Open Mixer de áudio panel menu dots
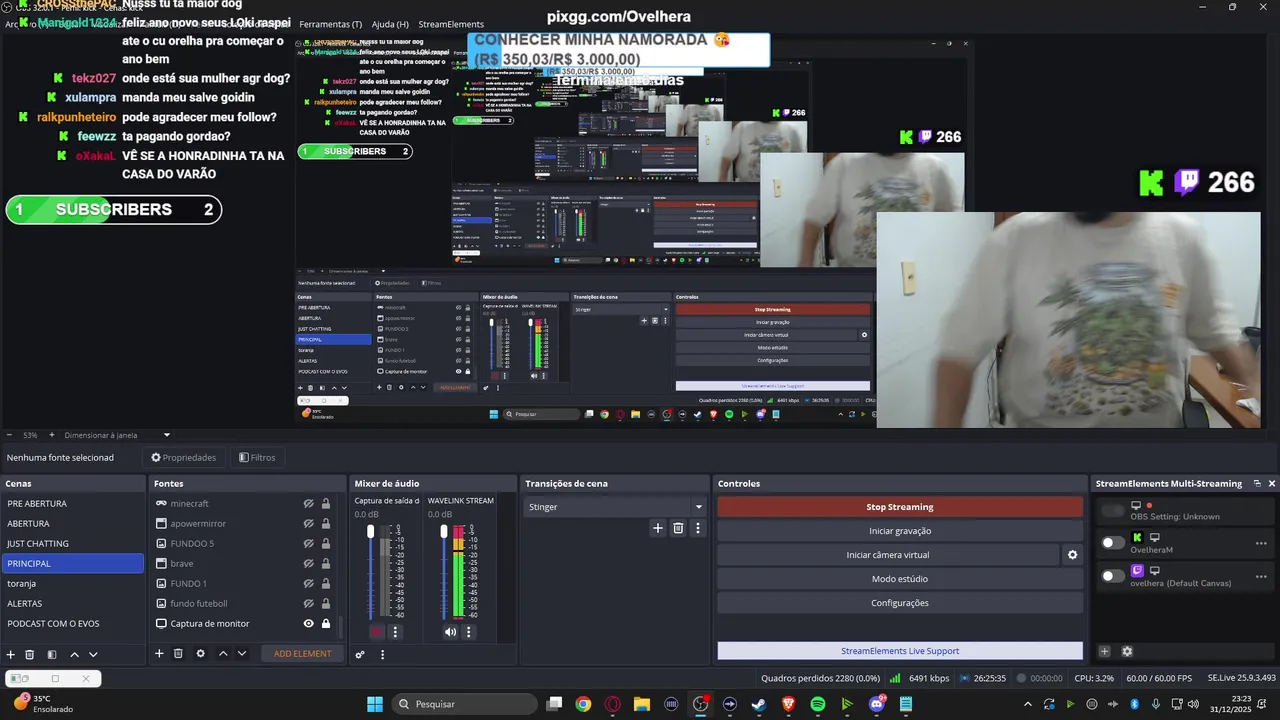 tap(382, 654)
